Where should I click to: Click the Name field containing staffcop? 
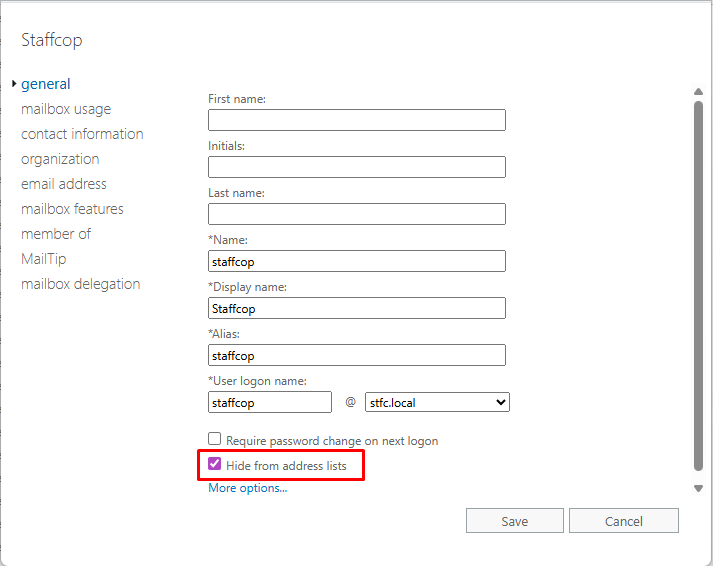[x=356, y=261]
